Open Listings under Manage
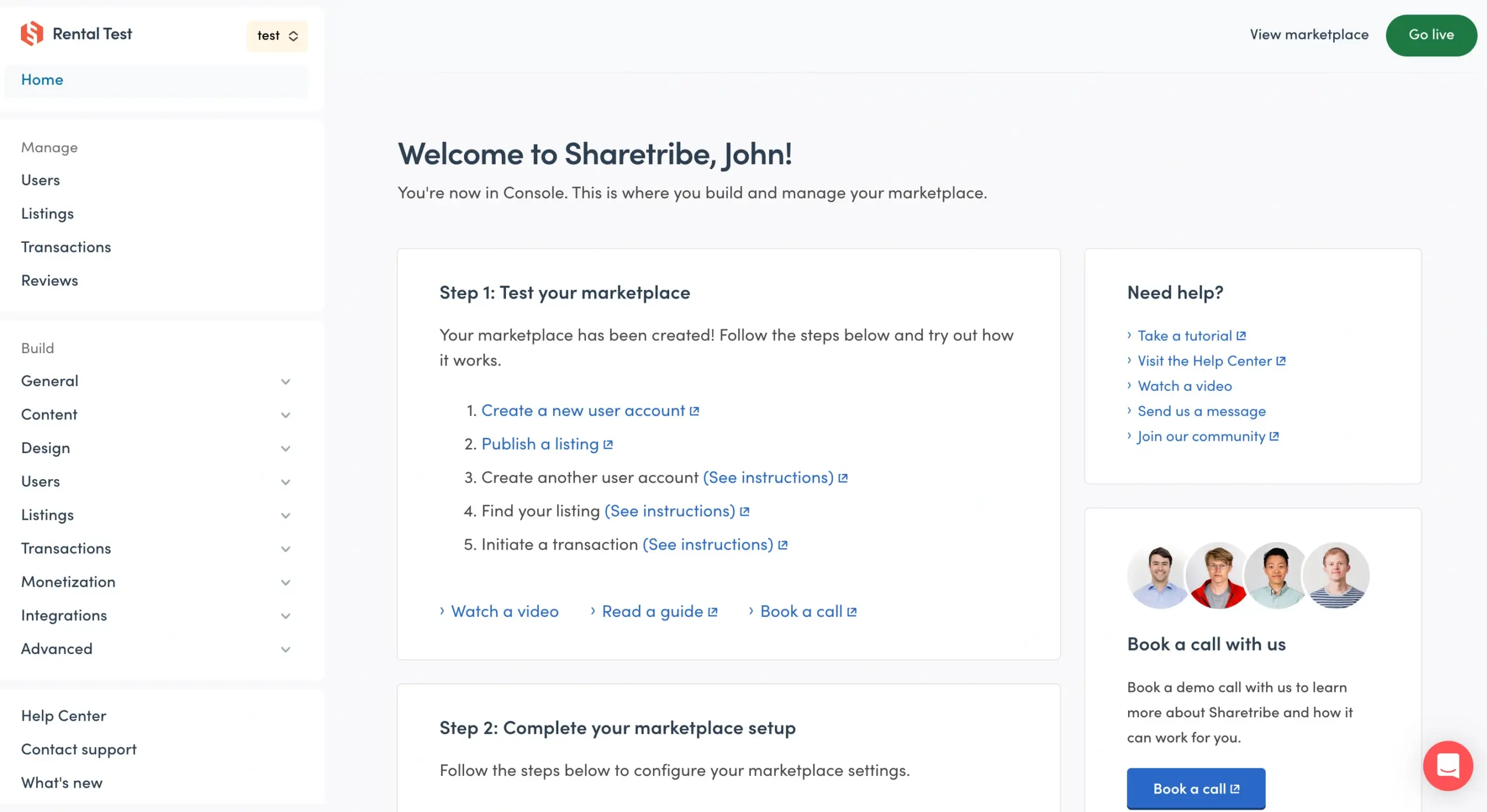Screen dimensions: 1487x812 point(47,214)
